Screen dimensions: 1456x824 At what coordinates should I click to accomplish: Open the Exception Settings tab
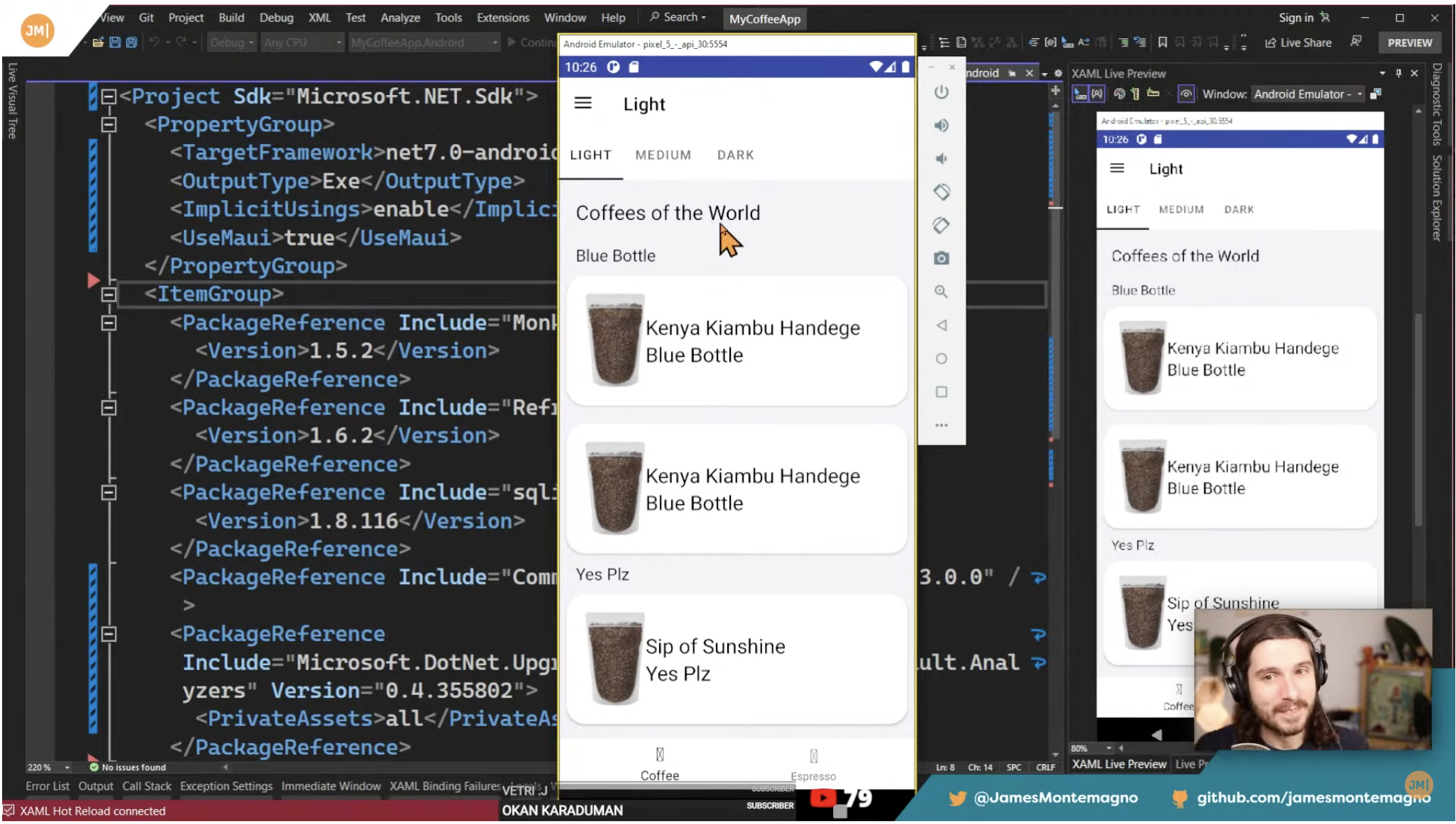226,786
